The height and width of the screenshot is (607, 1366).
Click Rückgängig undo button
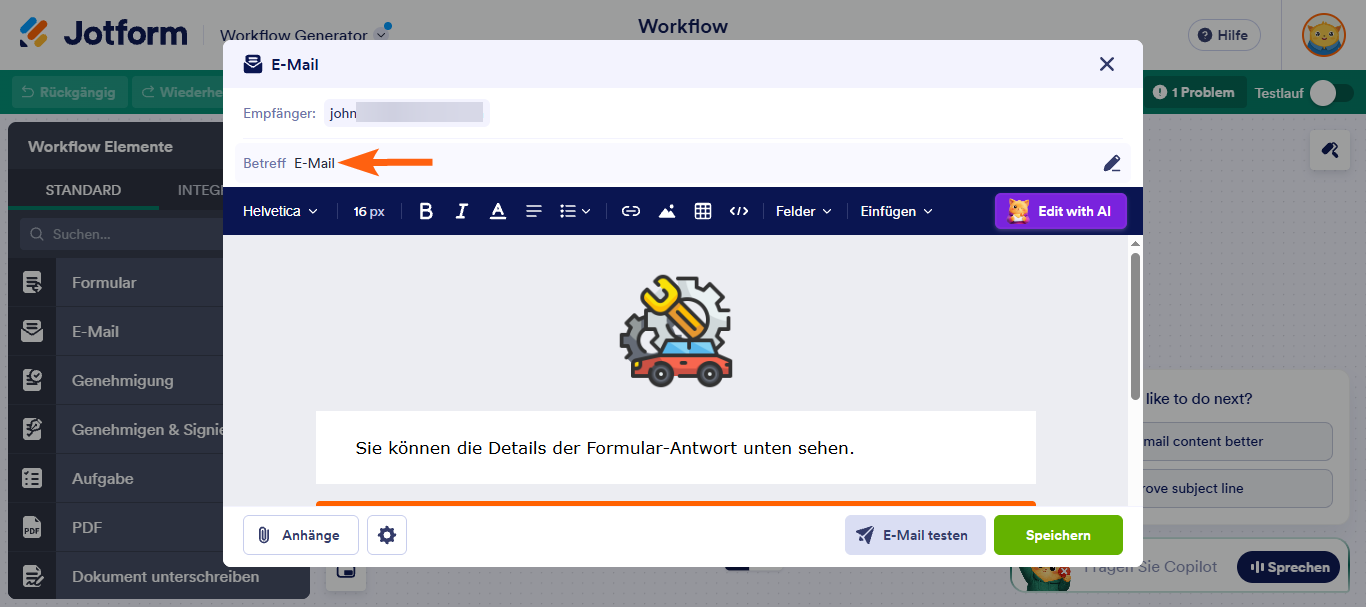point(70,92)
